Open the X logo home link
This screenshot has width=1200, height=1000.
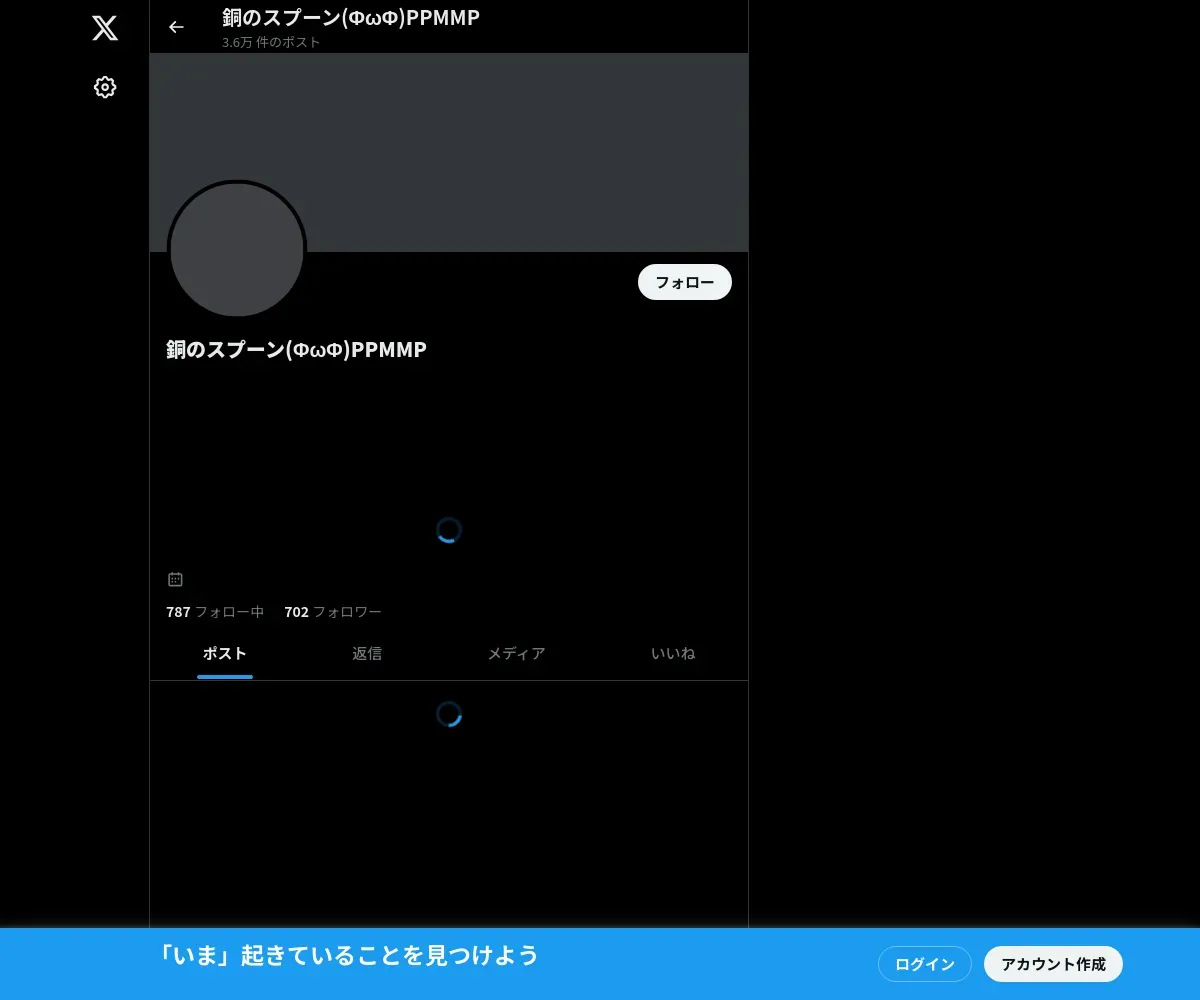(x=105, y=28)
